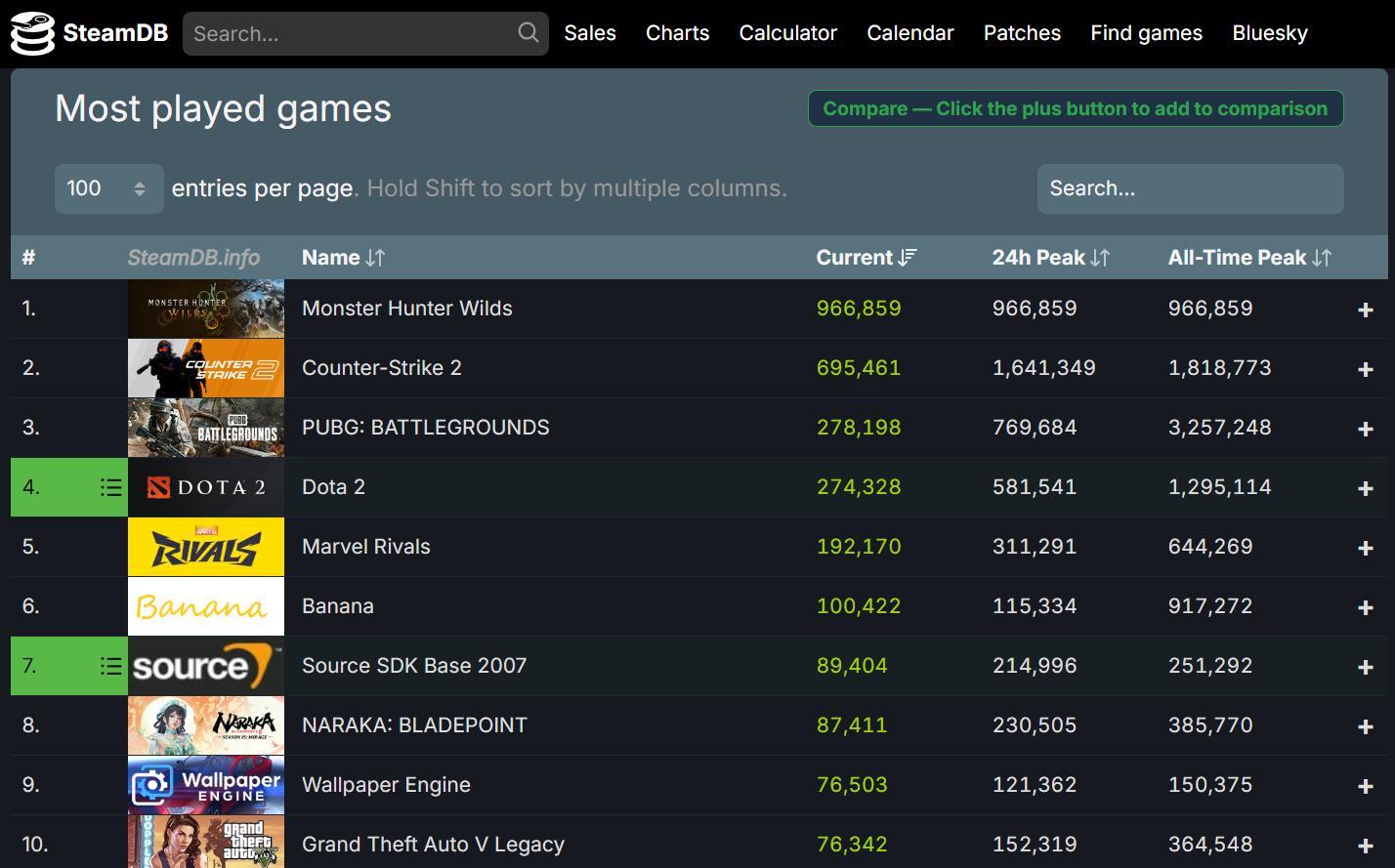Click Banana game thumbnail
Screen dimensions: 1395x868
click(206, 606)
